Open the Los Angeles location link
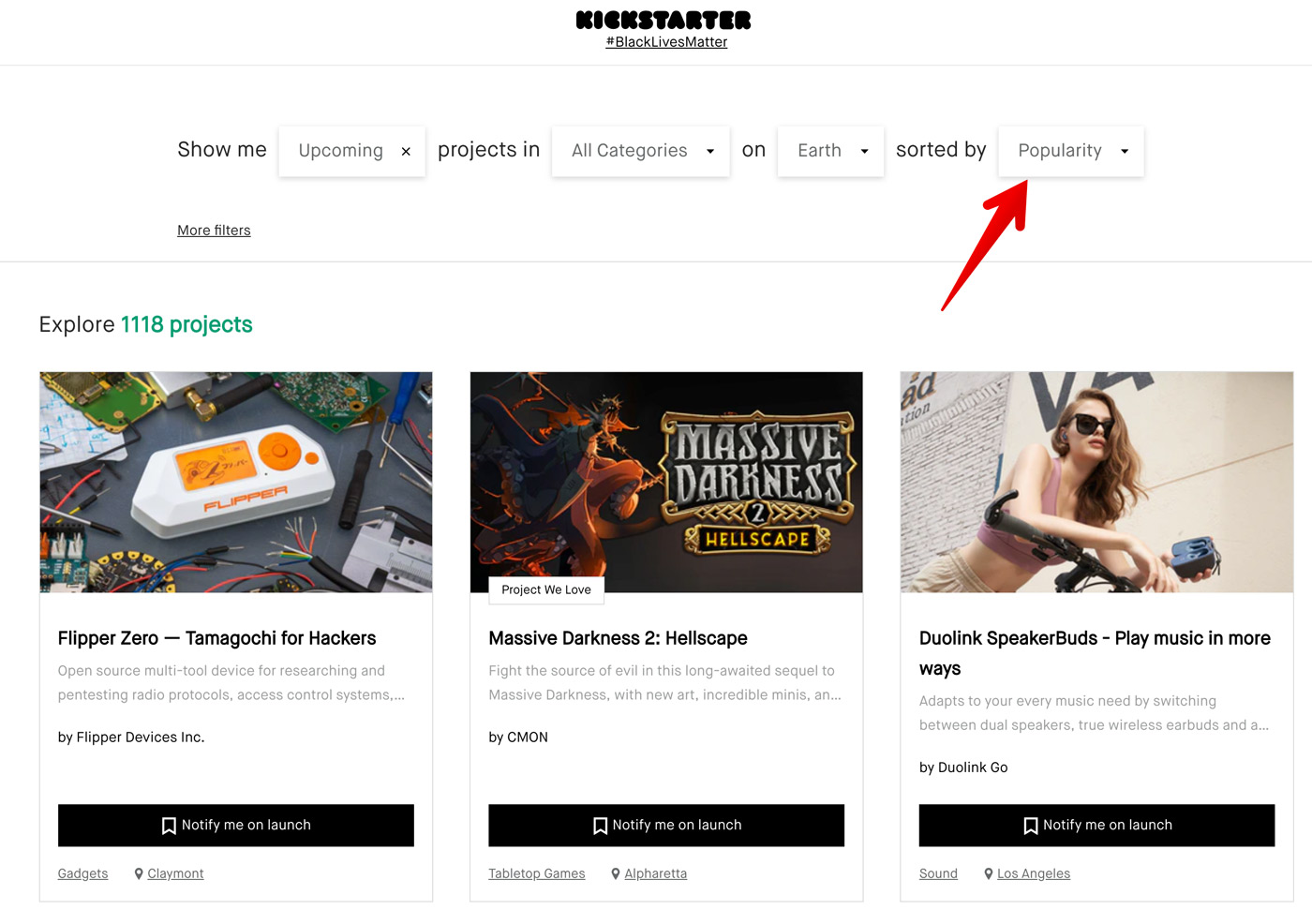This screenshot has width=1312, height=924. (x=1034, y=873)
